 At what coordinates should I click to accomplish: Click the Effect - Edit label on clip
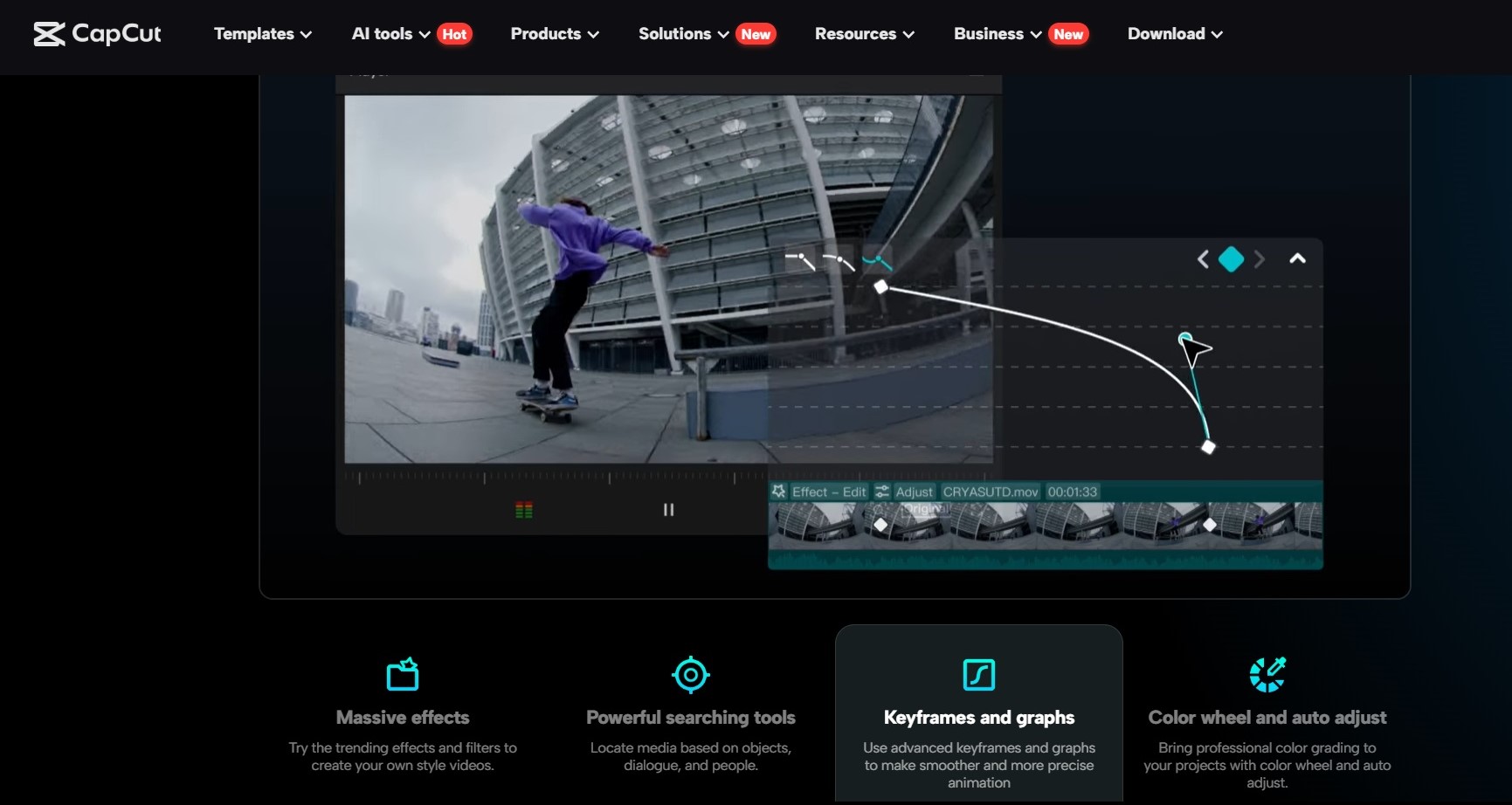click(828, 492)
